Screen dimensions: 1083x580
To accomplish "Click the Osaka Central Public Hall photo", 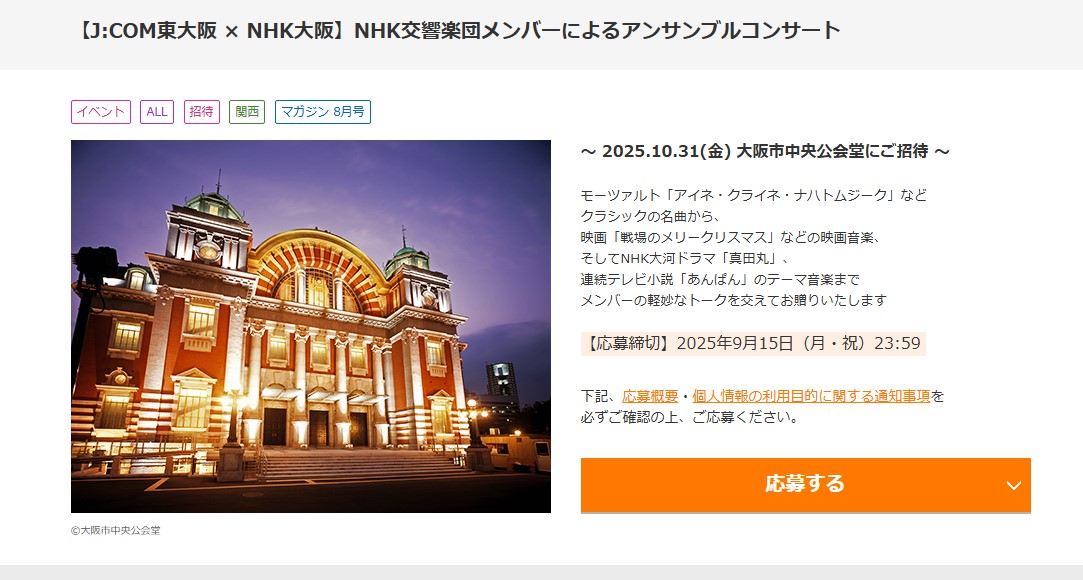I will pos(311,326).
